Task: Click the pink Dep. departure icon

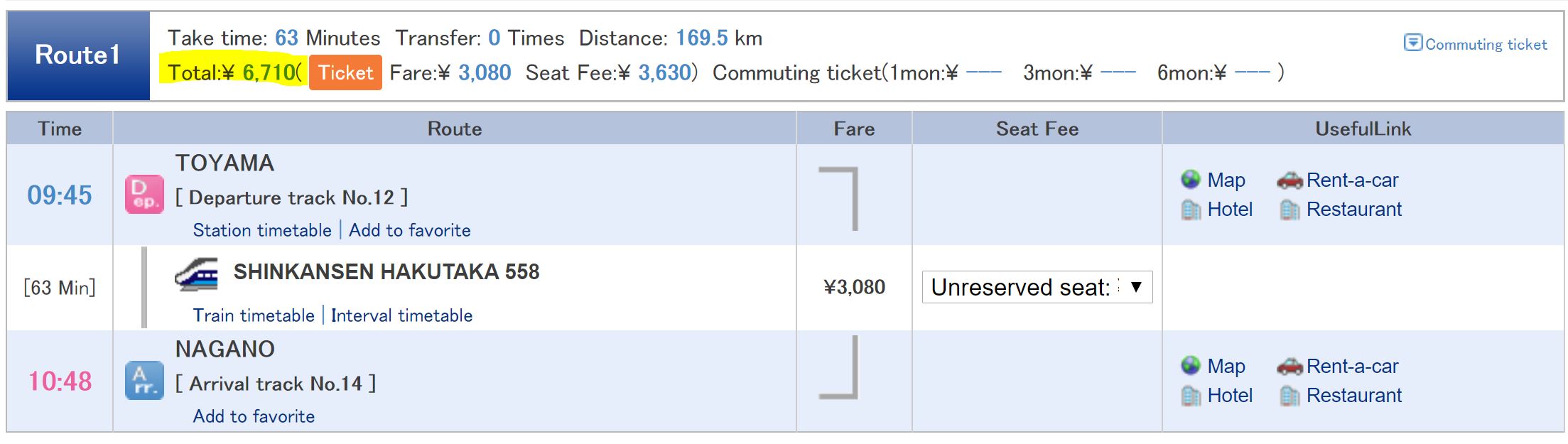Action: tap(144, 195)
